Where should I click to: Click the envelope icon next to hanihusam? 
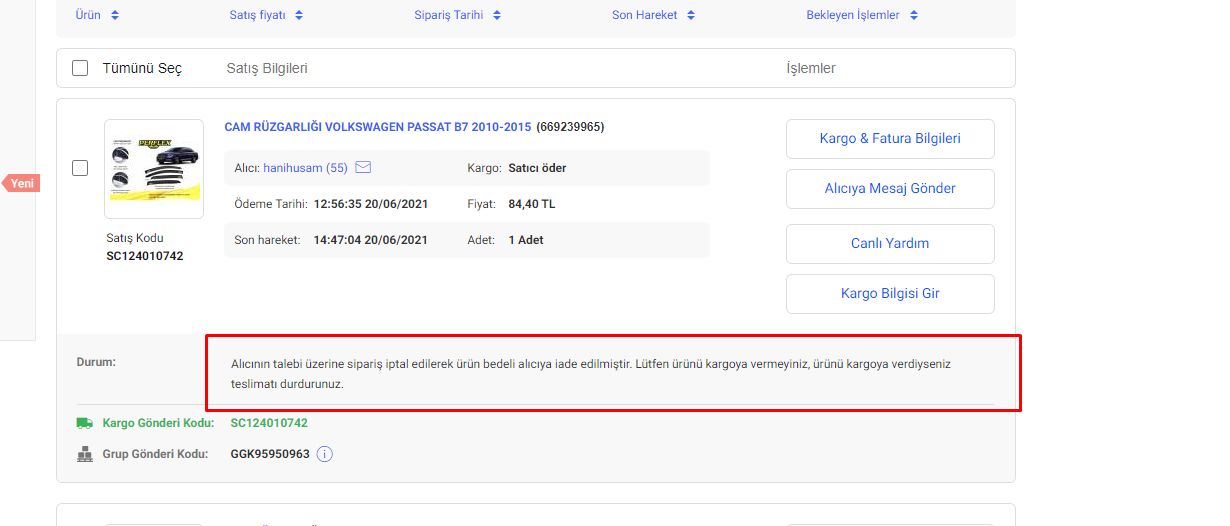coord(363,168)
